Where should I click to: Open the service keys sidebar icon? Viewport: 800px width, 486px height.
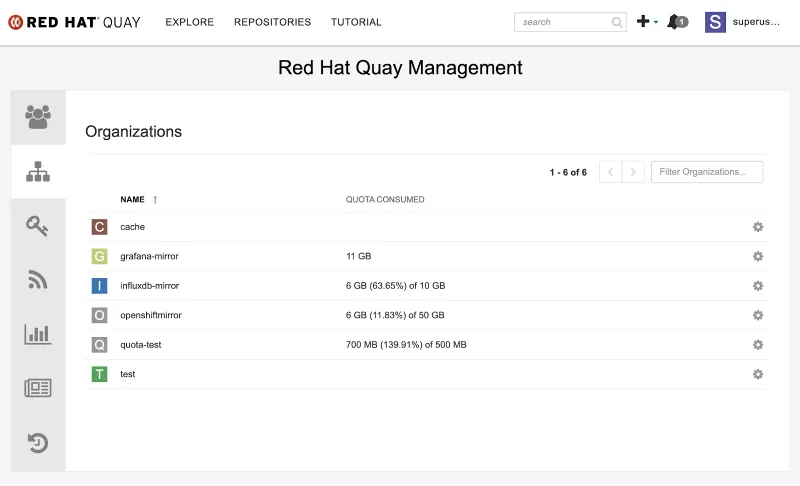(x=38, y=226)
